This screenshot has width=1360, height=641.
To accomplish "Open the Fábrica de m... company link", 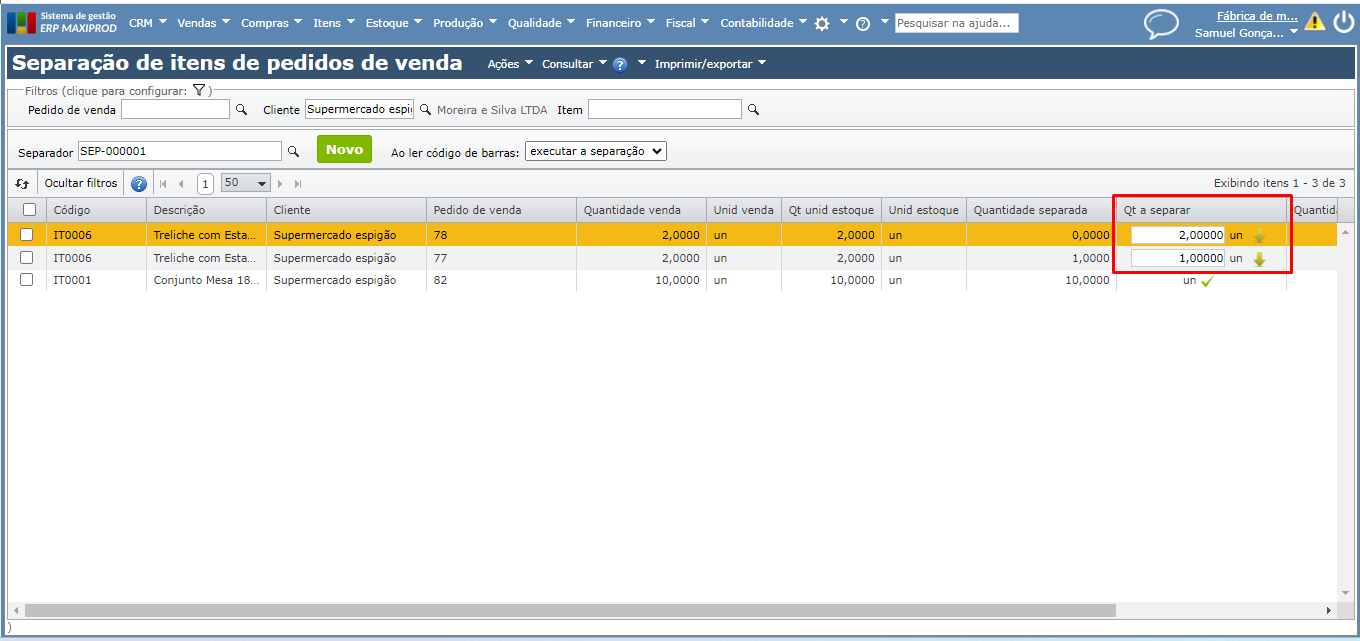I will click(1257, 16).
